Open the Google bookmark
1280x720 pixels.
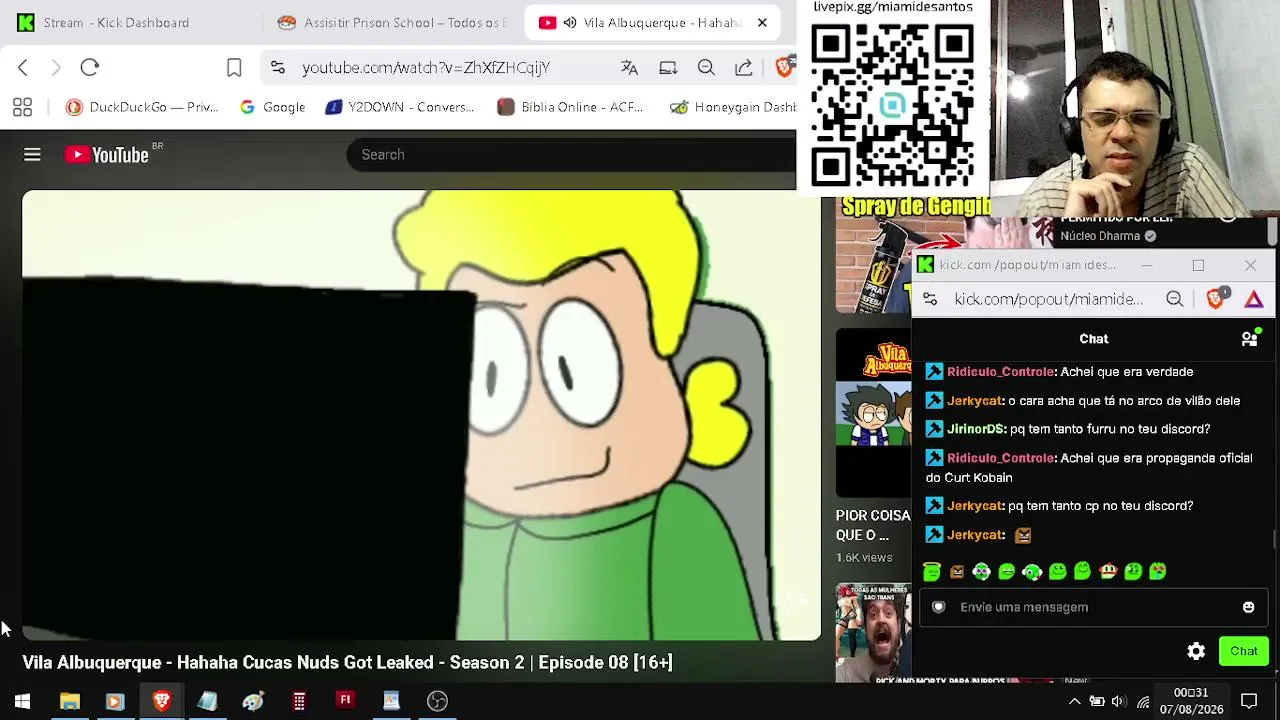272,107
